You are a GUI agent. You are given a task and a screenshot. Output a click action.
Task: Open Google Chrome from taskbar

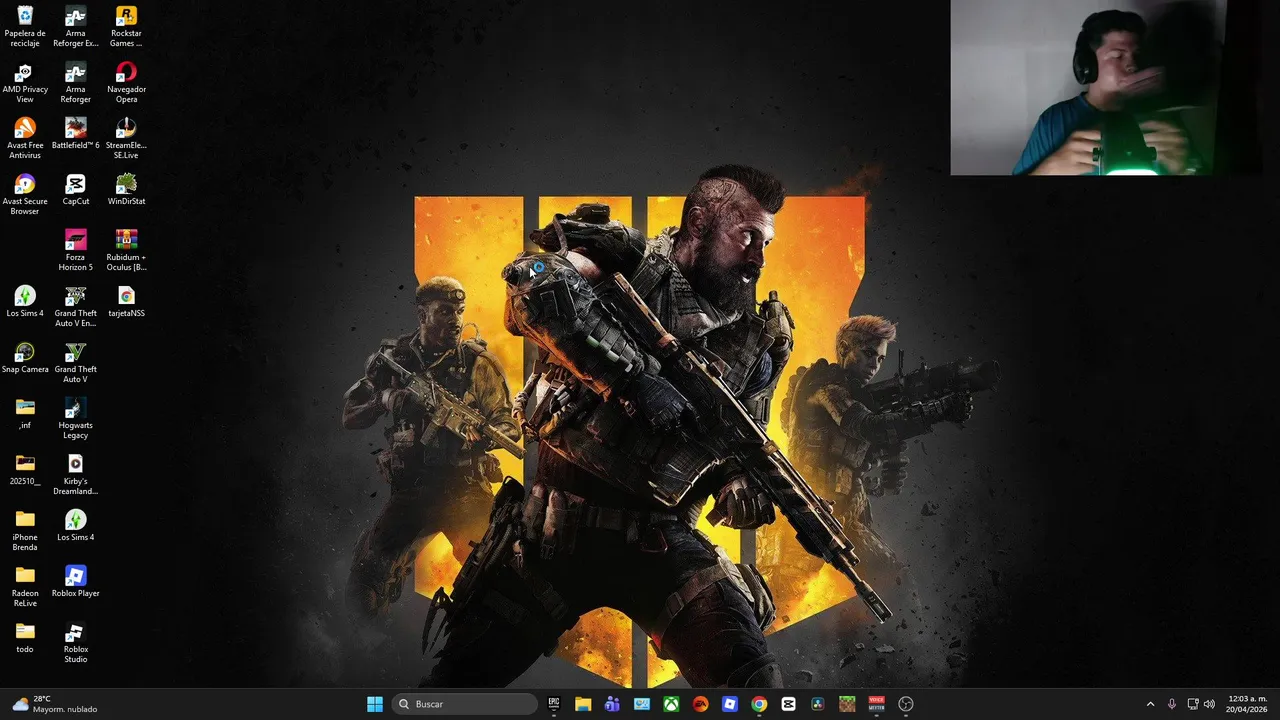[x=759, y=704]
